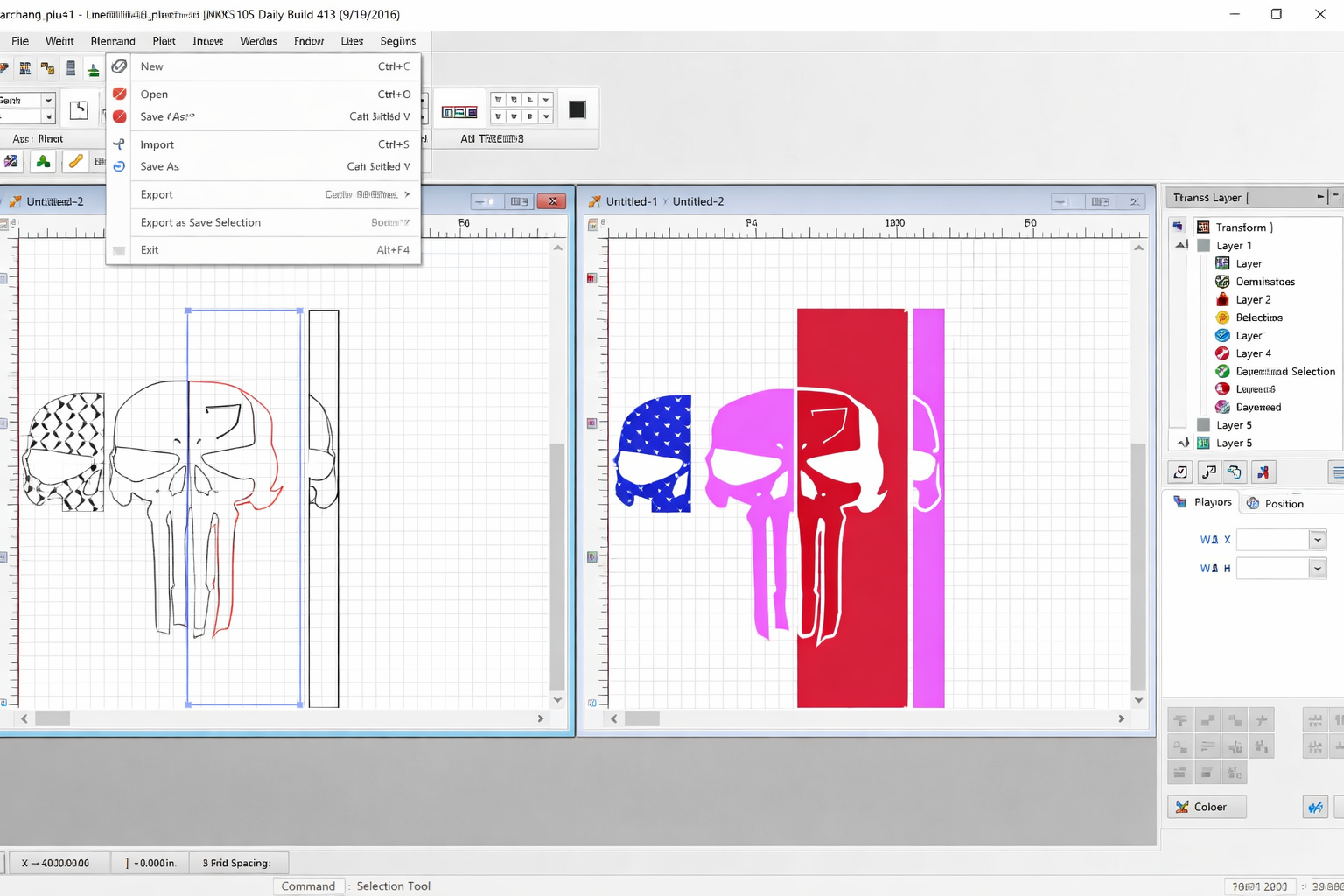
Task: Select Export as Save Selection menu entry
Action: point(200,222)
